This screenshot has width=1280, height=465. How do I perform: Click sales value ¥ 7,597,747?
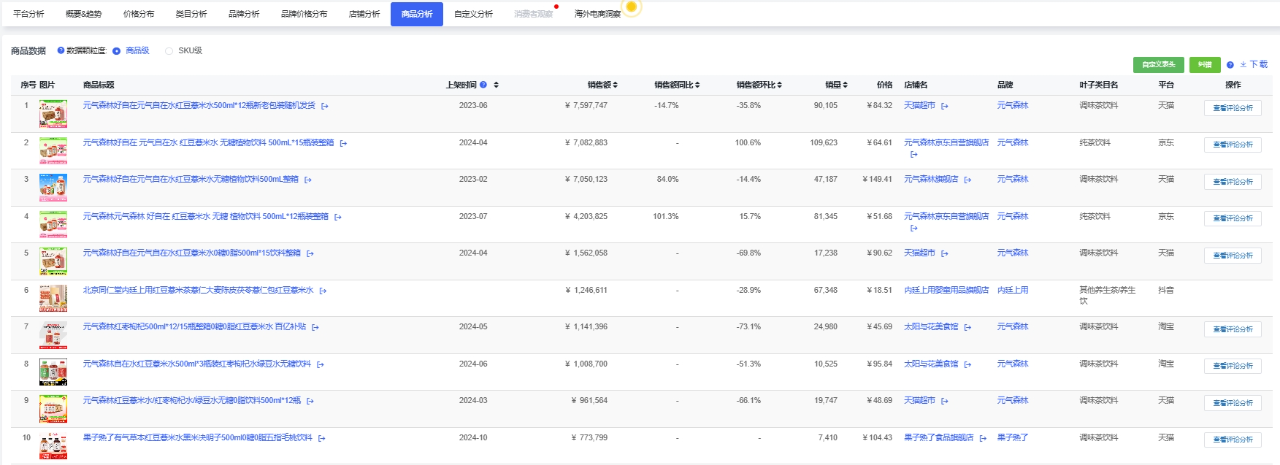pos(586,105)
